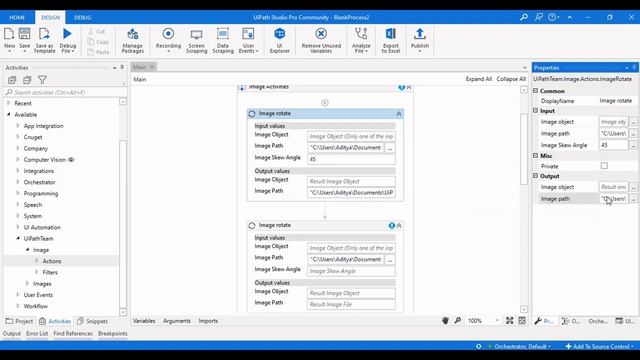Switch to Snippets panel tab
640x360 pixels.
pos(93,321)
